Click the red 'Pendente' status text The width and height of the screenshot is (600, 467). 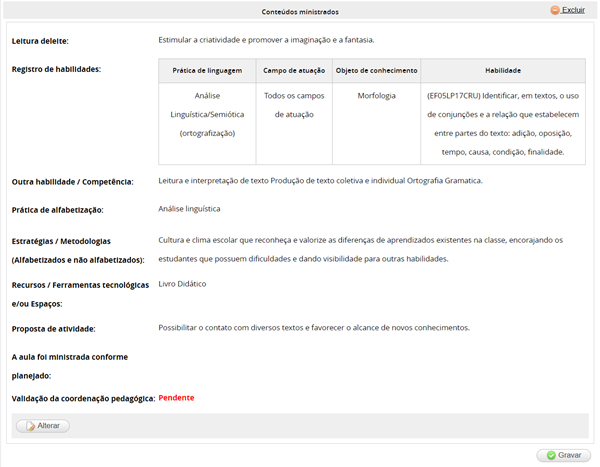coord(176,398)
